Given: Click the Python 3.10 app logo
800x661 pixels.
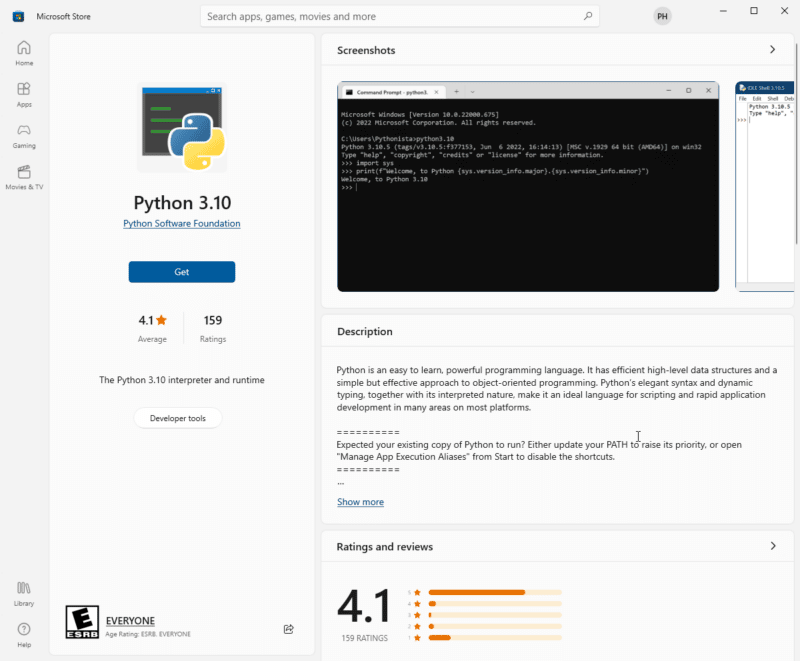Looking at the screenshot, I should coord(182,126).
